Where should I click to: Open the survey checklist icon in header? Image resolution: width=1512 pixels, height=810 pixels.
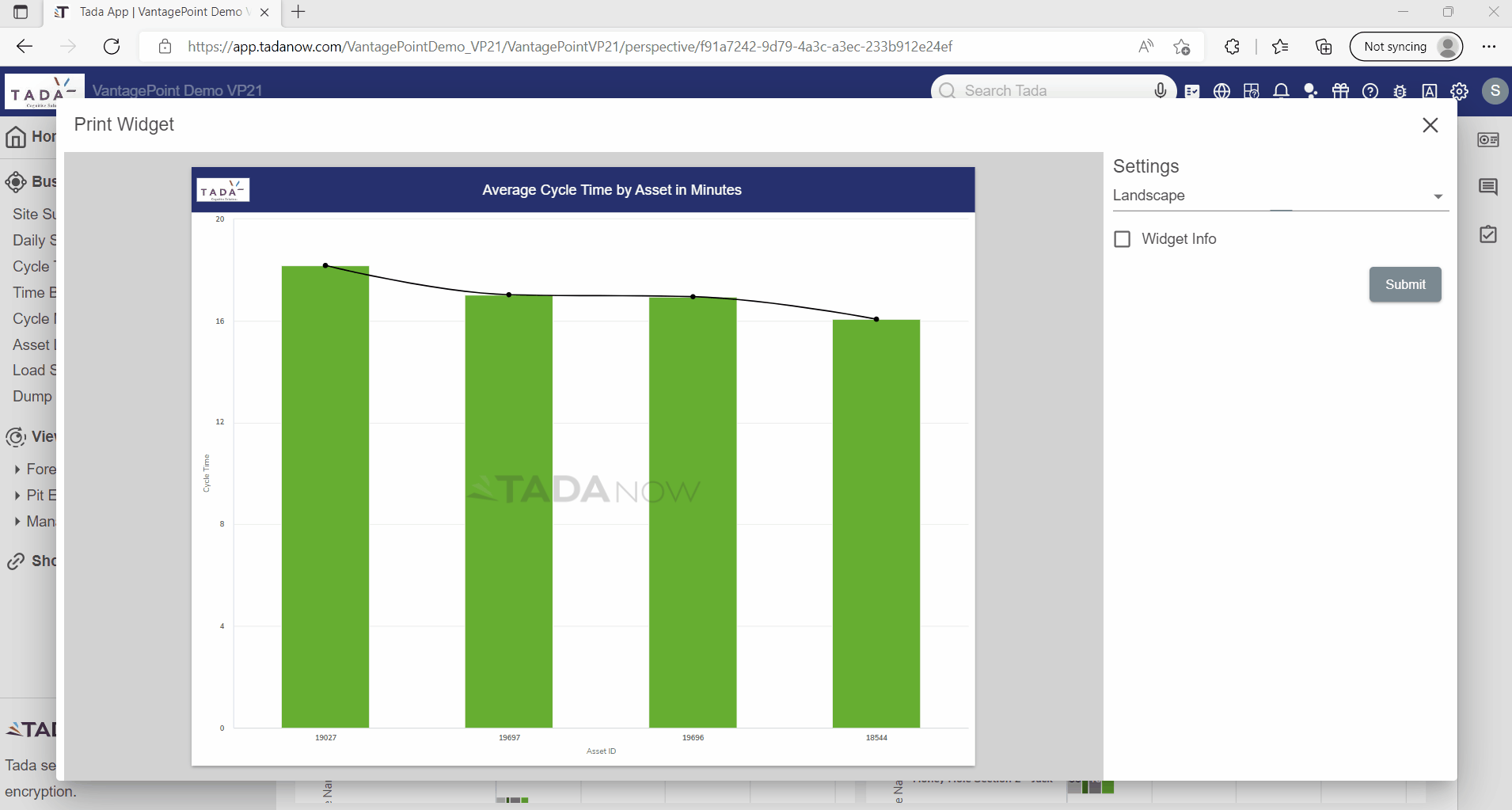click(x=1192, y=90)
